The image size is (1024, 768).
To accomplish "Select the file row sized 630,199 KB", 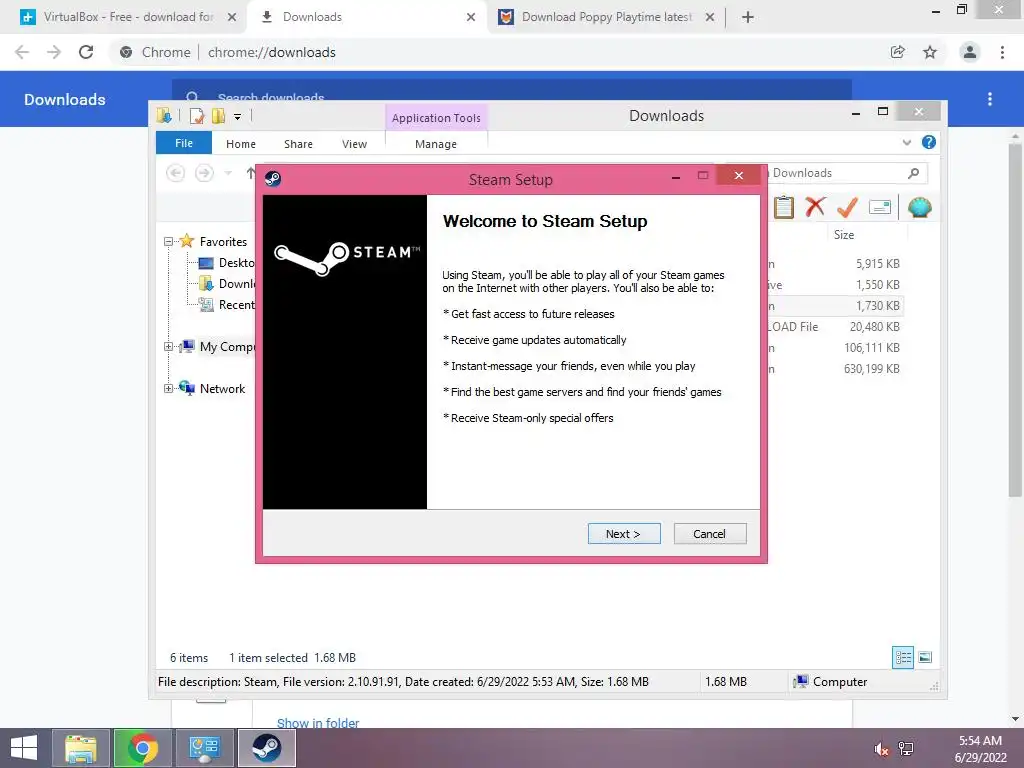I will tap(835, 368).
